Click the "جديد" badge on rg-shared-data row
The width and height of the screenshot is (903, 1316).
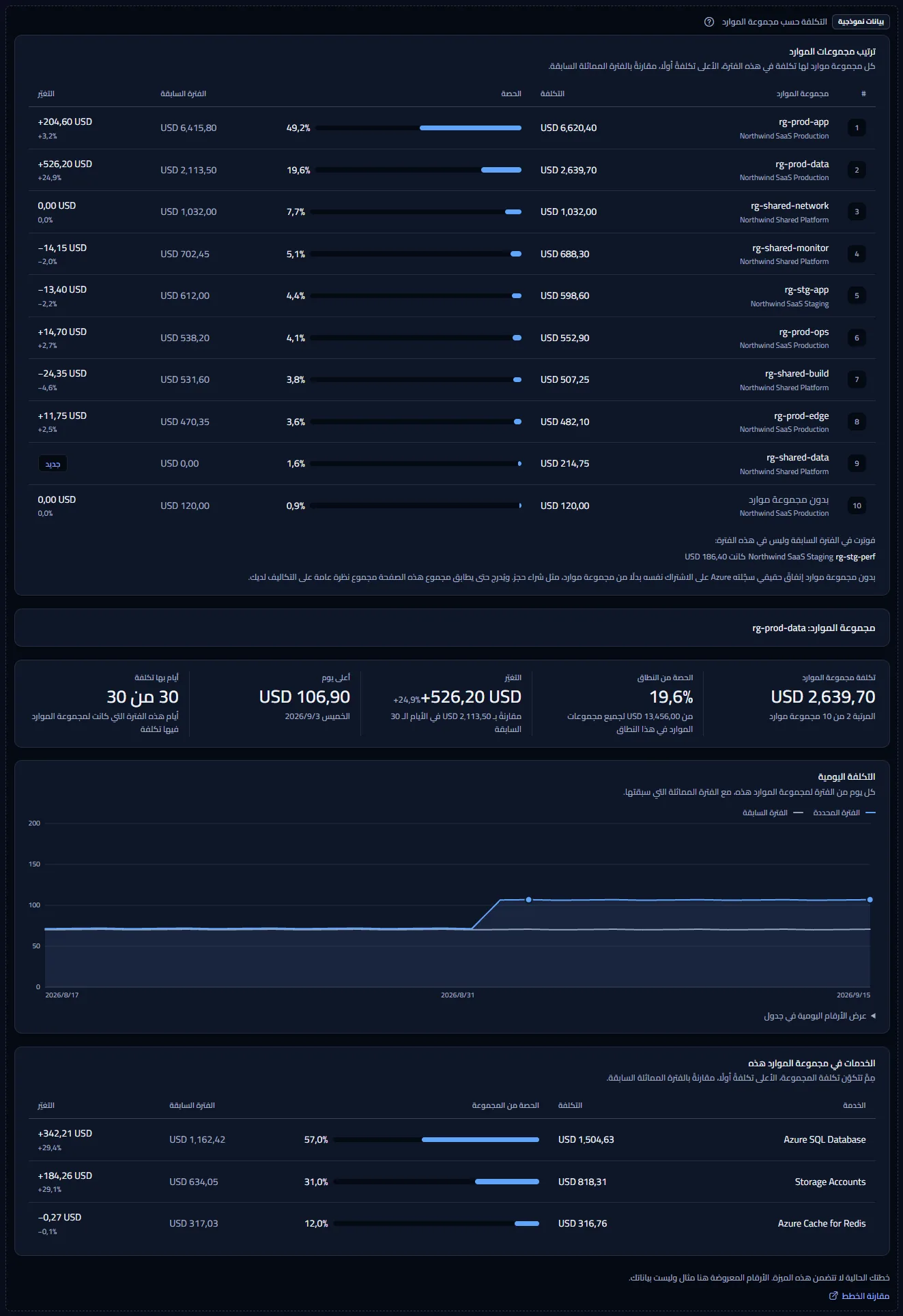click(x=53, y=464)
